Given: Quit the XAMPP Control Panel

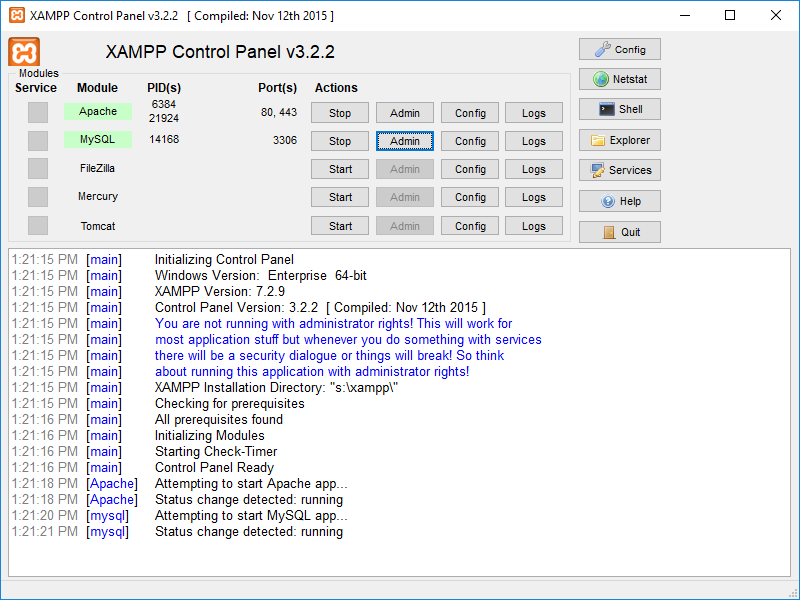Looking at the screenshot, I should (x=618, y=230).
